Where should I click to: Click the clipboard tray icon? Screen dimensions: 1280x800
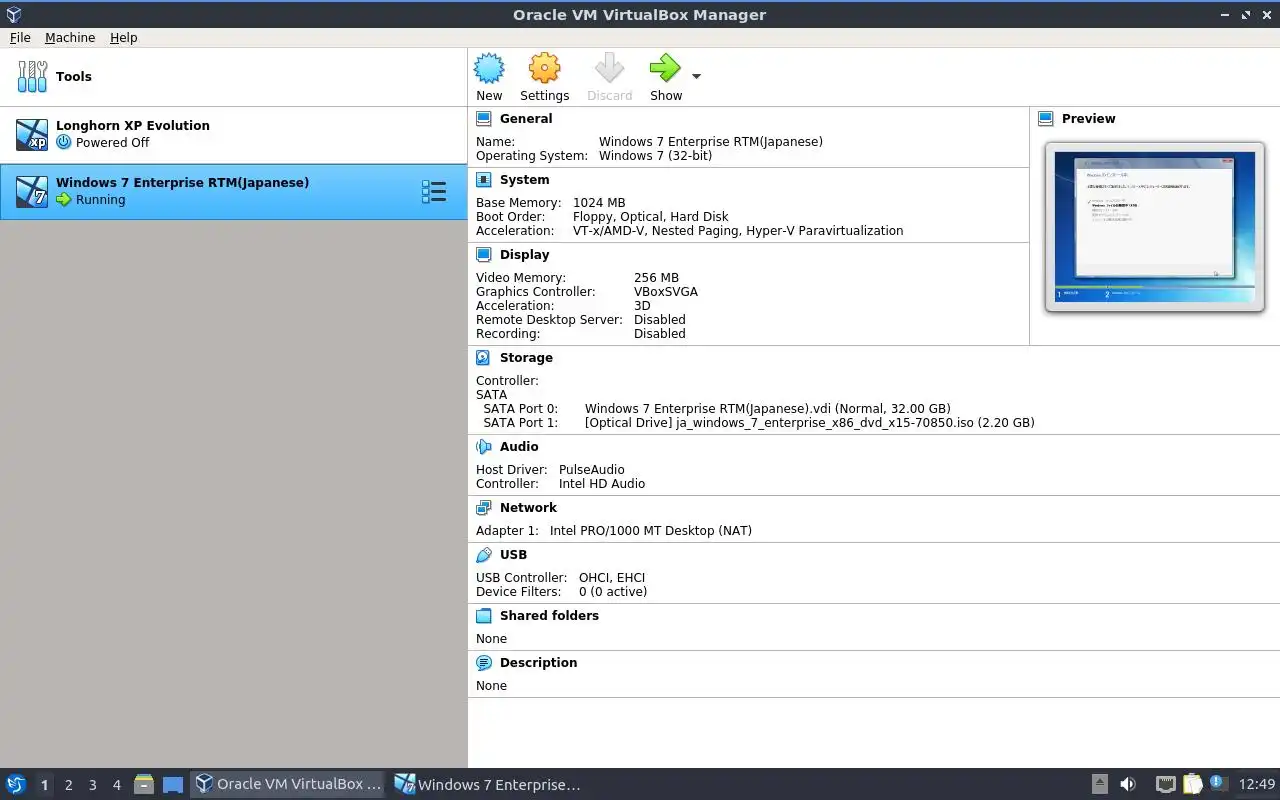[x=1192, y=784]
